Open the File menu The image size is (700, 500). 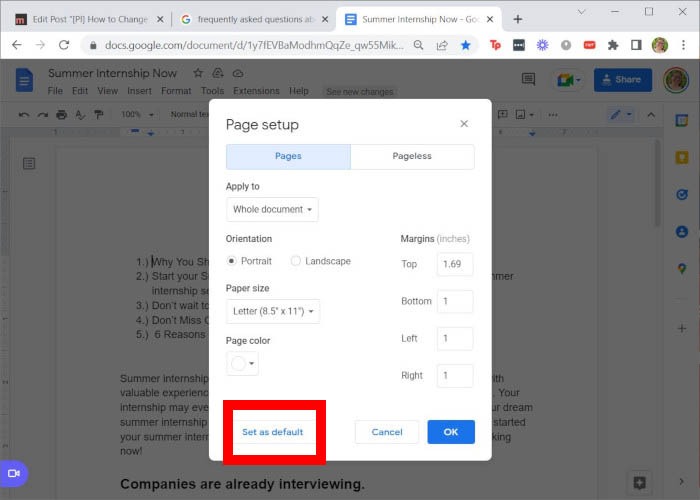[x=55, y=91]
